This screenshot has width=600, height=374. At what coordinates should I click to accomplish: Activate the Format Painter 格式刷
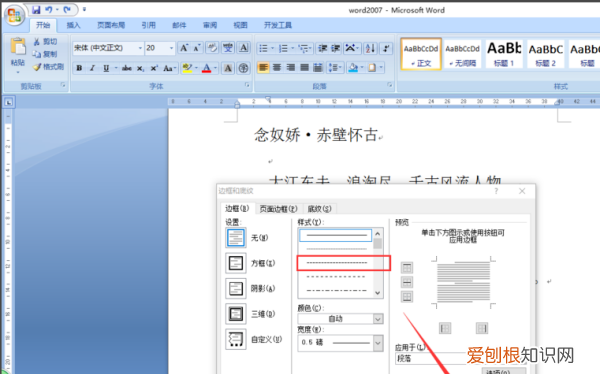(x=48, y=67)
